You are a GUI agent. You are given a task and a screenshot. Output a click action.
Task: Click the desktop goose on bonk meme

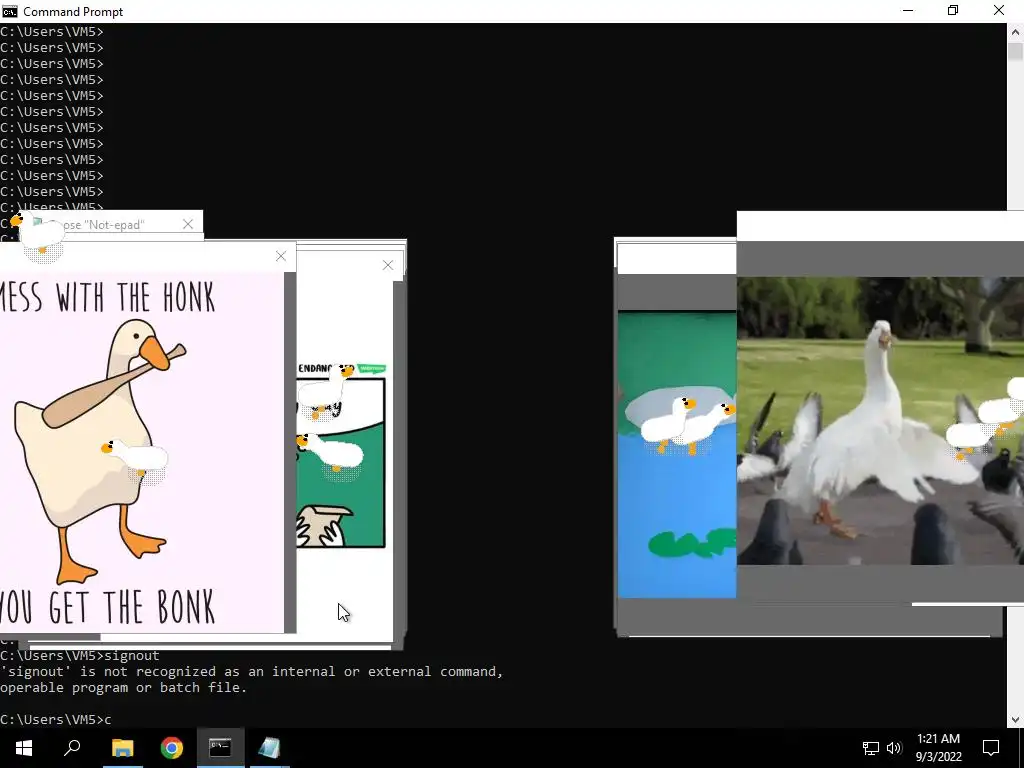coord(136,460)
